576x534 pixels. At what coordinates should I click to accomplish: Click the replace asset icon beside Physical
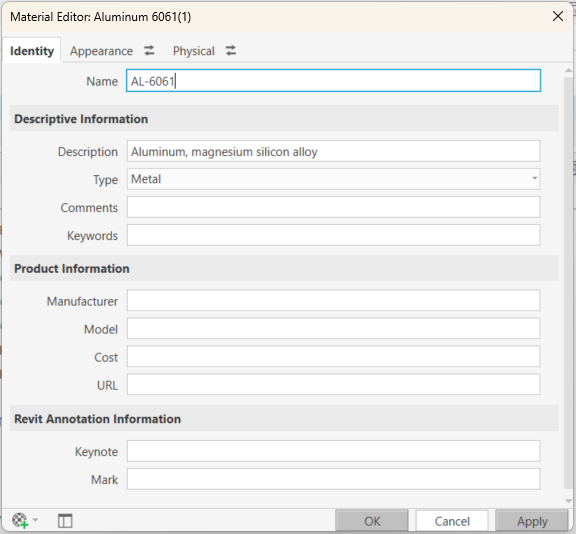coord(231,51)
